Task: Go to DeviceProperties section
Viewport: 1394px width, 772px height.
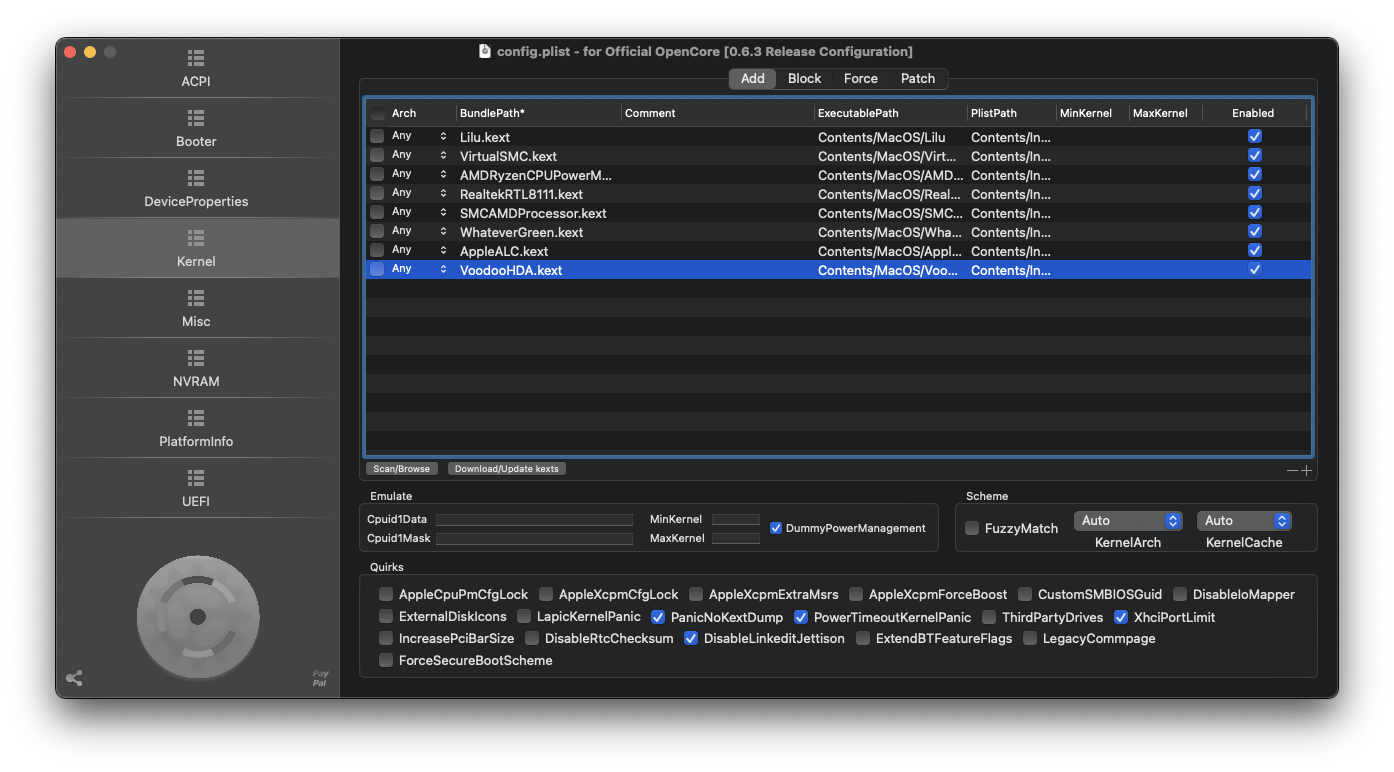Action: point(196,188)
